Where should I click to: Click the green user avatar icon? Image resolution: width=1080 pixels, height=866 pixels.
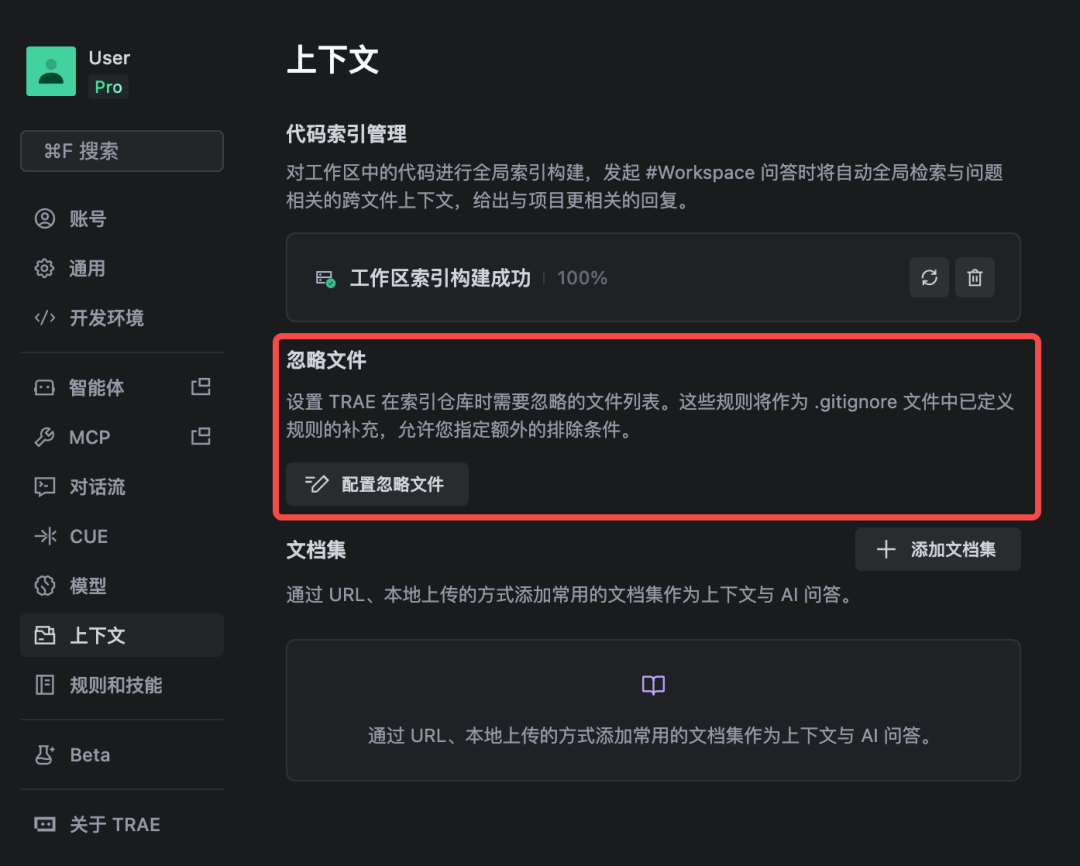tap(51, 72)
